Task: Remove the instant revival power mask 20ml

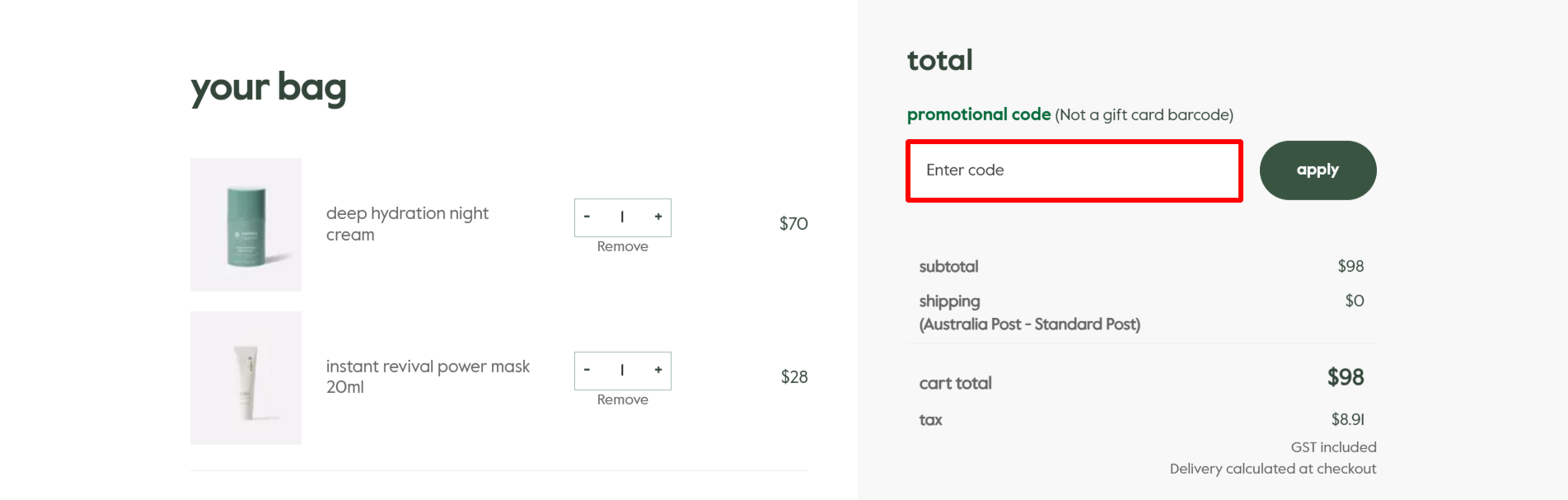Action: click(x=622, y=399)
